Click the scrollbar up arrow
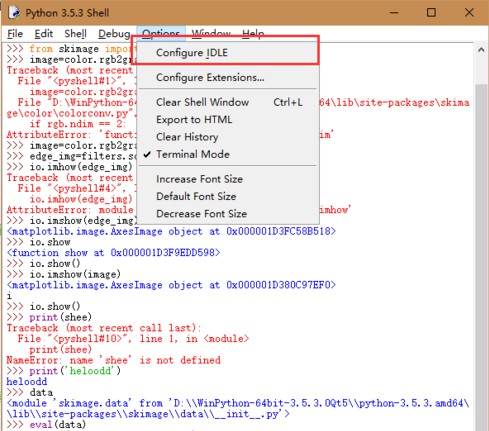The width and height of the screenshot is (489, 431). [481, 50]
